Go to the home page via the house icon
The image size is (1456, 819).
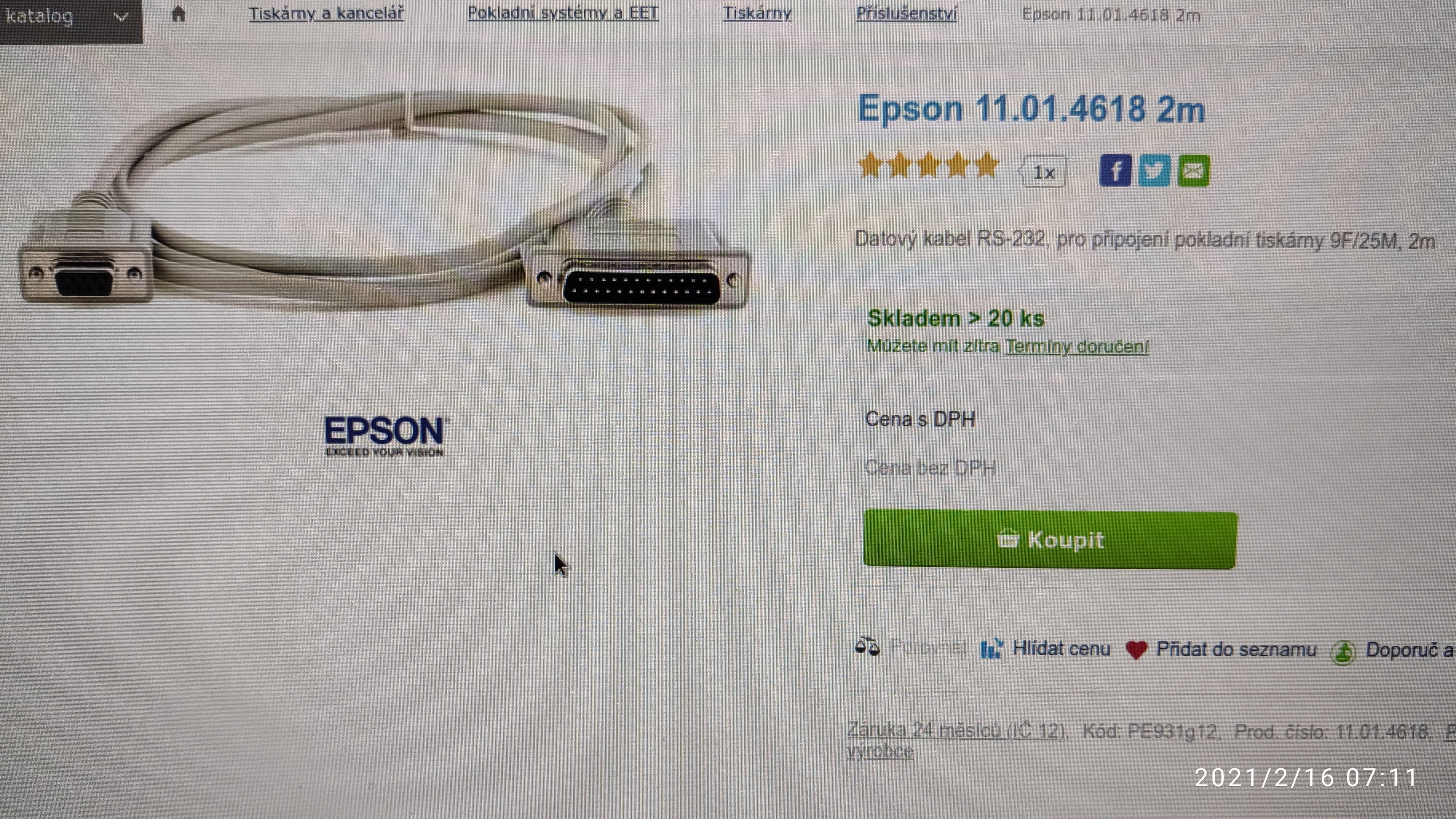(x=178, y=13)
